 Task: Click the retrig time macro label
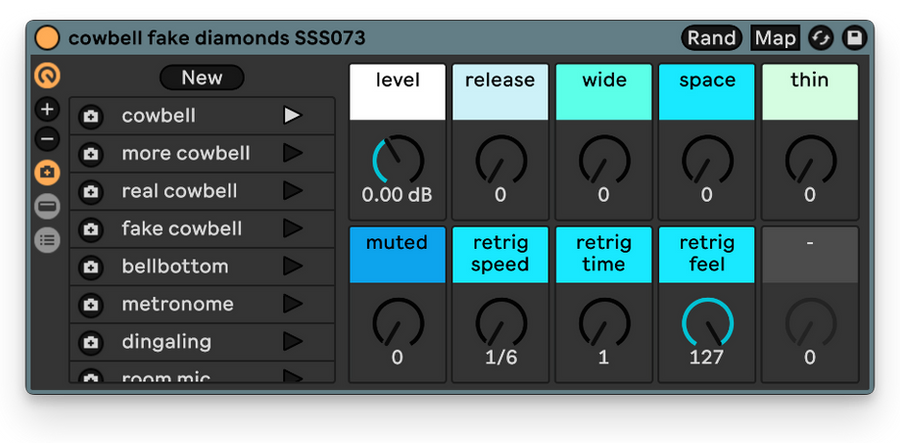[x=604, y=255]
